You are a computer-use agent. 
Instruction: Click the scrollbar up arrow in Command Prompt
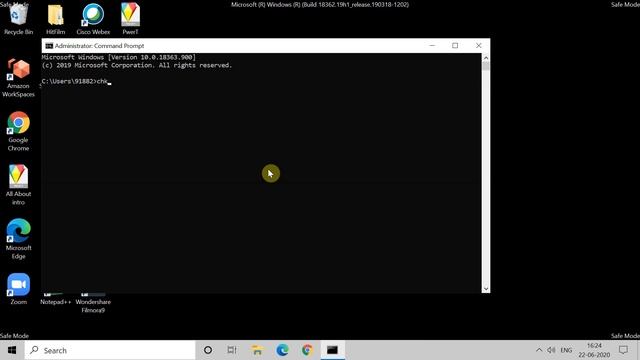[x=486, y=58]
